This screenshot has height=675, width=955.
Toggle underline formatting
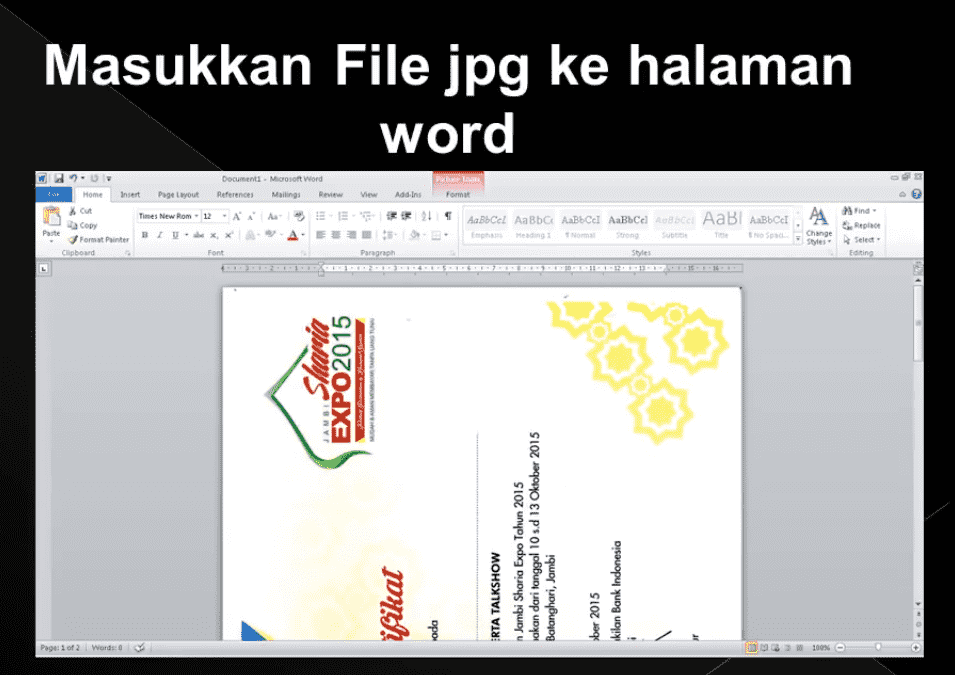coord(175,235)
